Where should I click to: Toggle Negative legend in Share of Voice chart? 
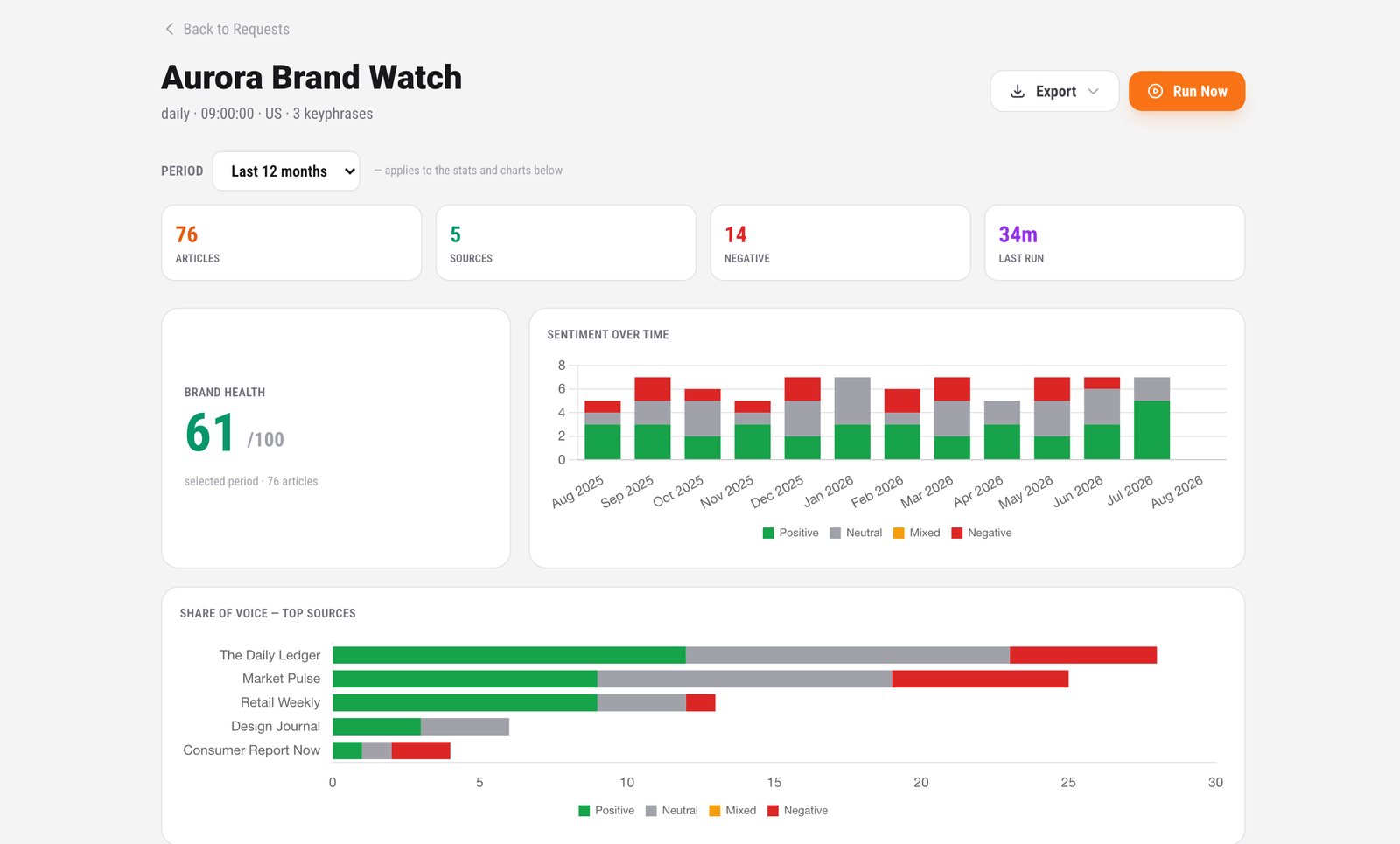797,811
